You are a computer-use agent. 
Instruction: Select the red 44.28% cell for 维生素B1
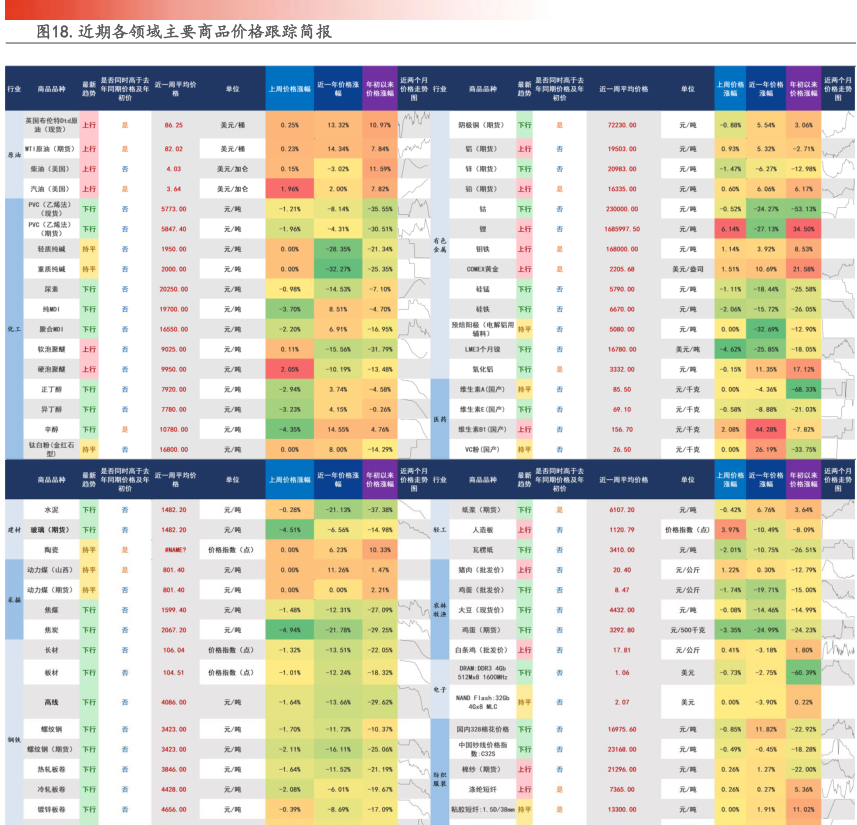[766, 429]
